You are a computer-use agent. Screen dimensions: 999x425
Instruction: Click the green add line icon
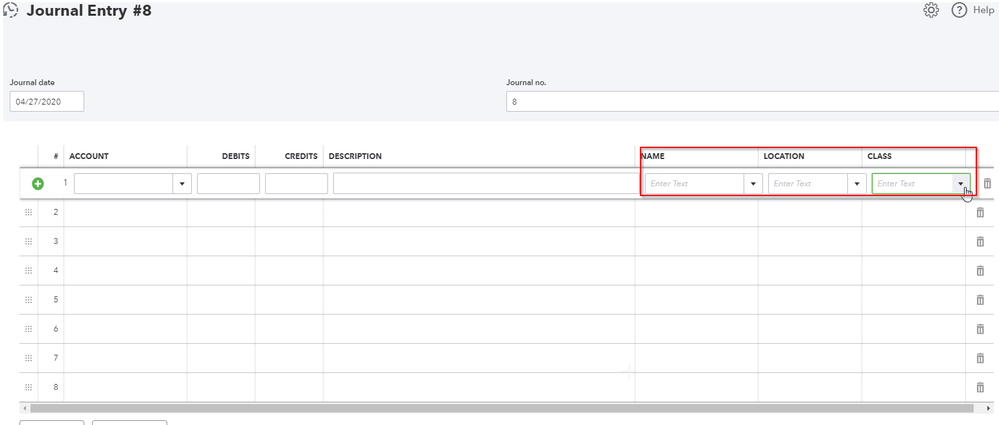click(x=38, y=184)
